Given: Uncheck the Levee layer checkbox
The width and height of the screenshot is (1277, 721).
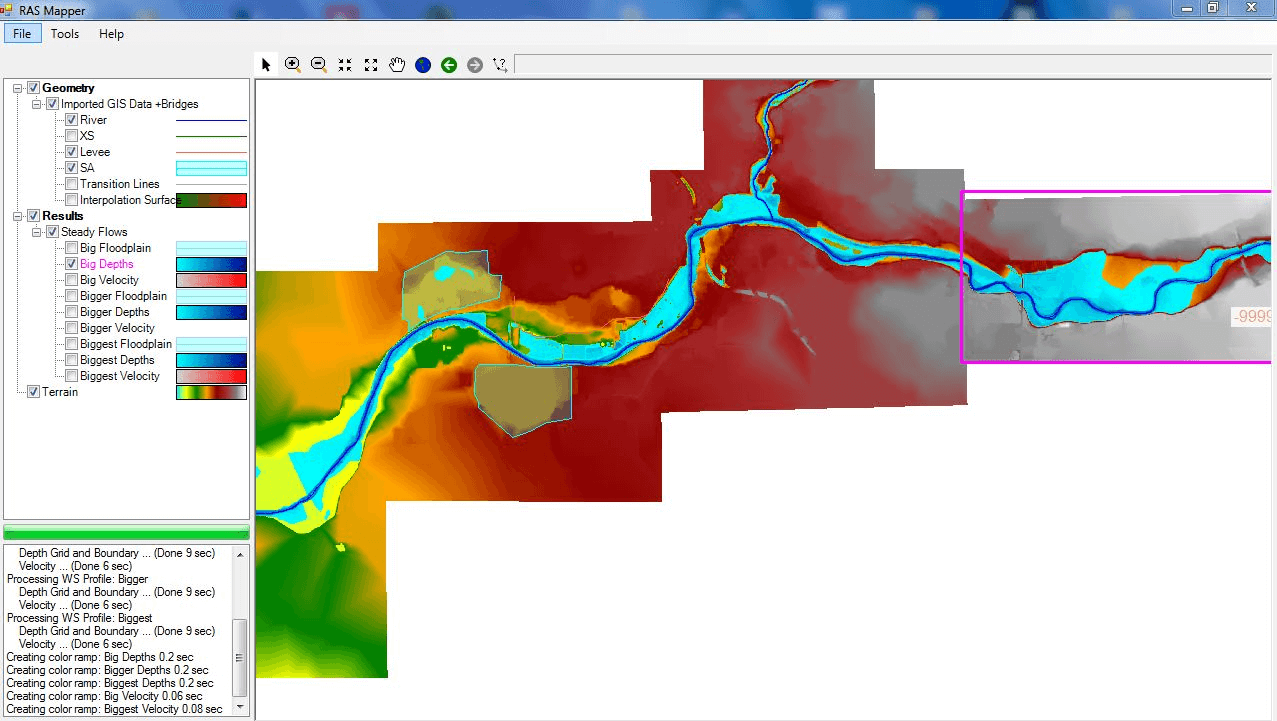Looking at the screenshot, I should [x=72, y=152].
